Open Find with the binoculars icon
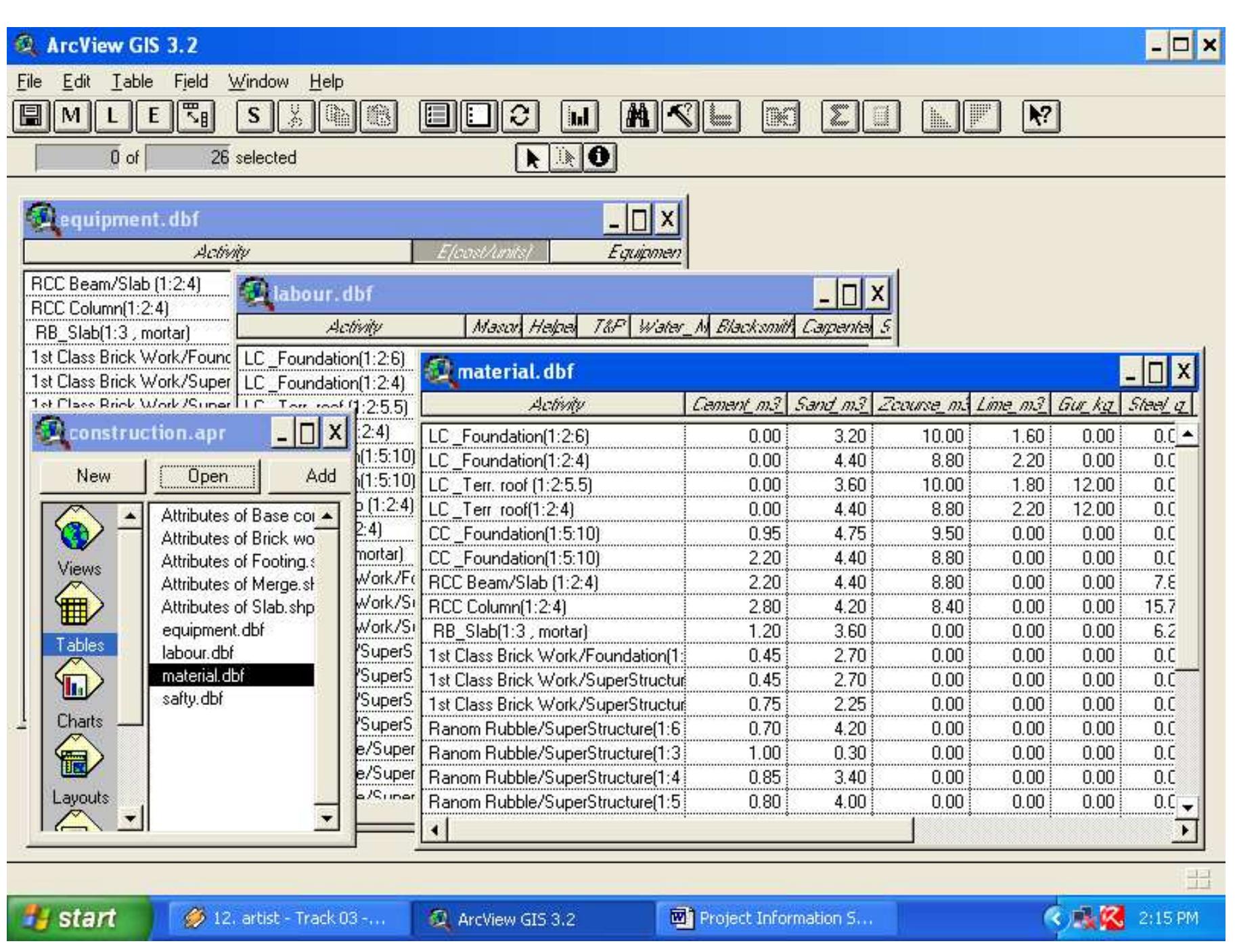The image size is (1237, 952). click(638, 116)
